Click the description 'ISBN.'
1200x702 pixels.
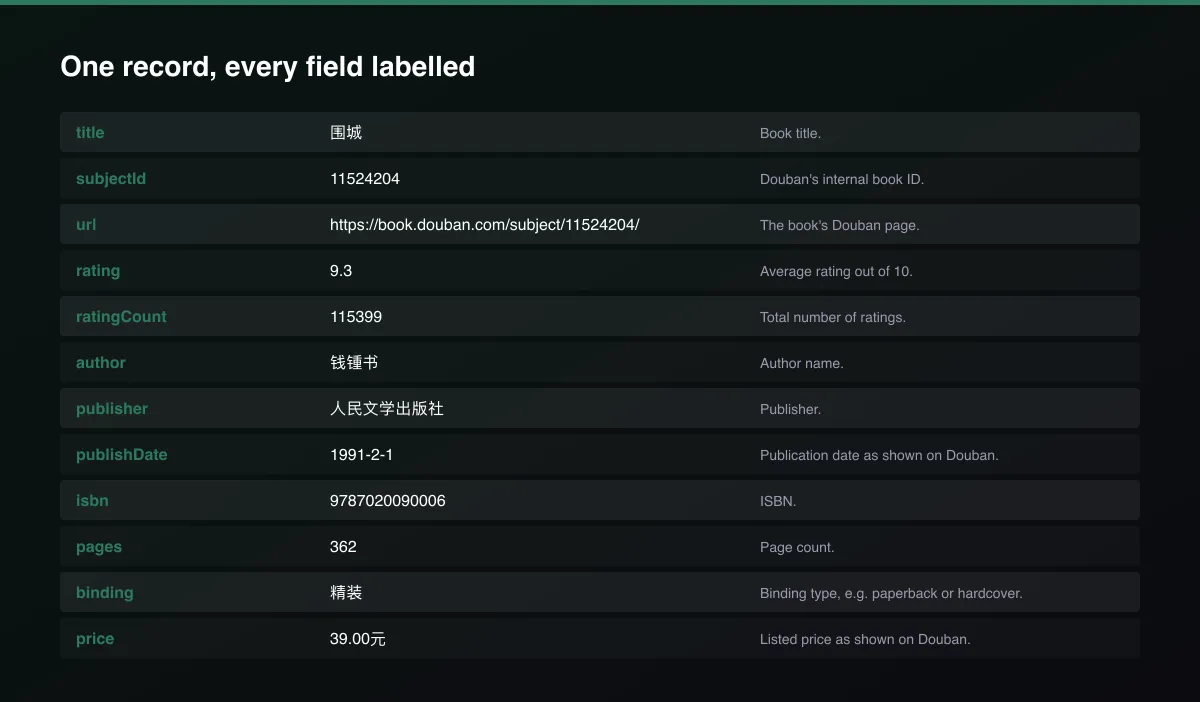778,501
